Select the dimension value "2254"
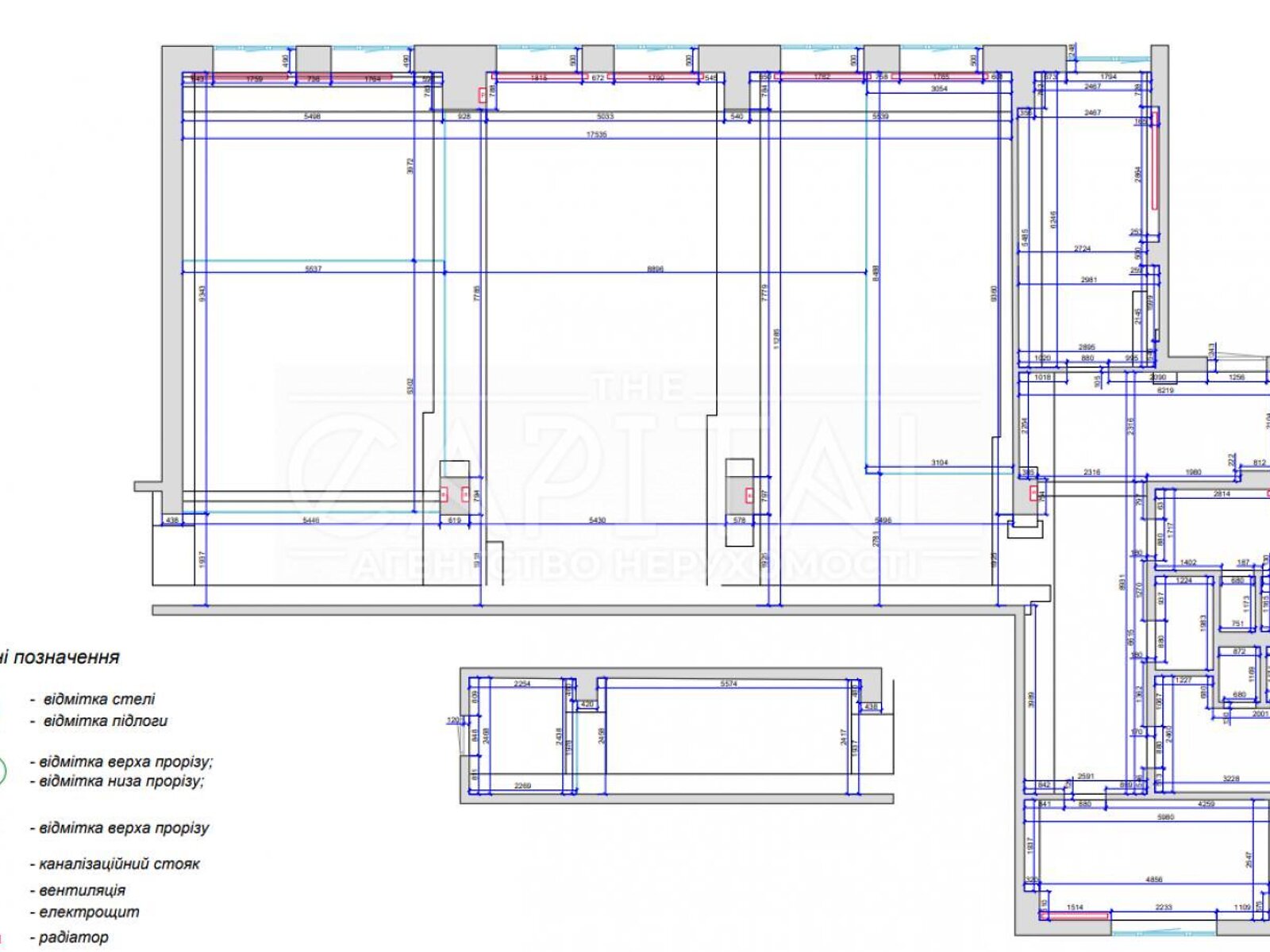 pyautogui.click(x=522, y=684)
